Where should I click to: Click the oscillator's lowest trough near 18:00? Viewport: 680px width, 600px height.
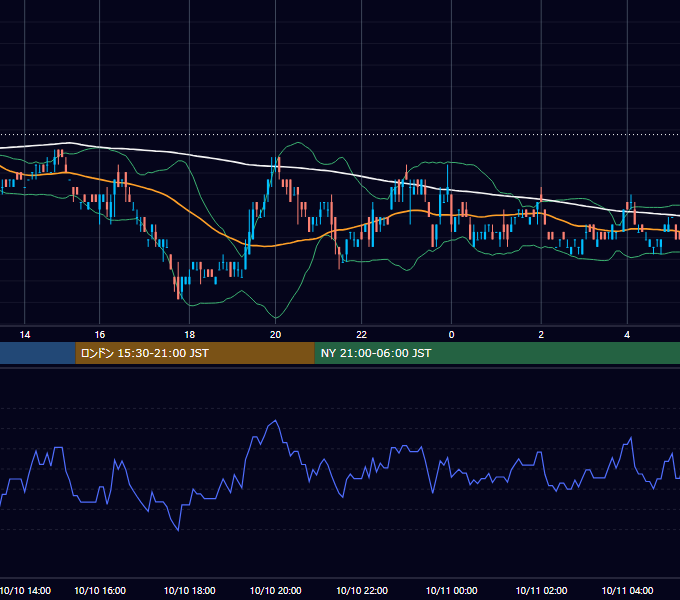pyautogui.click(x=178, y=530)
